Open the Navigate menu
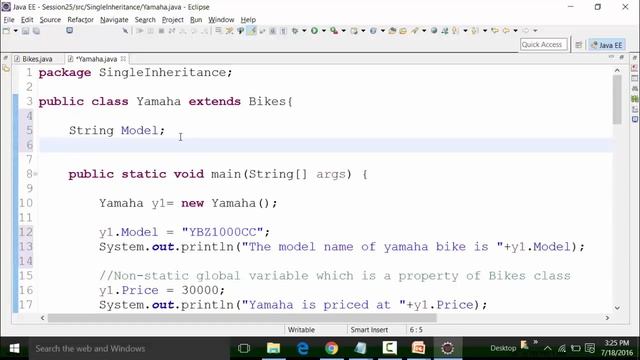This screenshot has height=360, width=640. click(114, 20)
